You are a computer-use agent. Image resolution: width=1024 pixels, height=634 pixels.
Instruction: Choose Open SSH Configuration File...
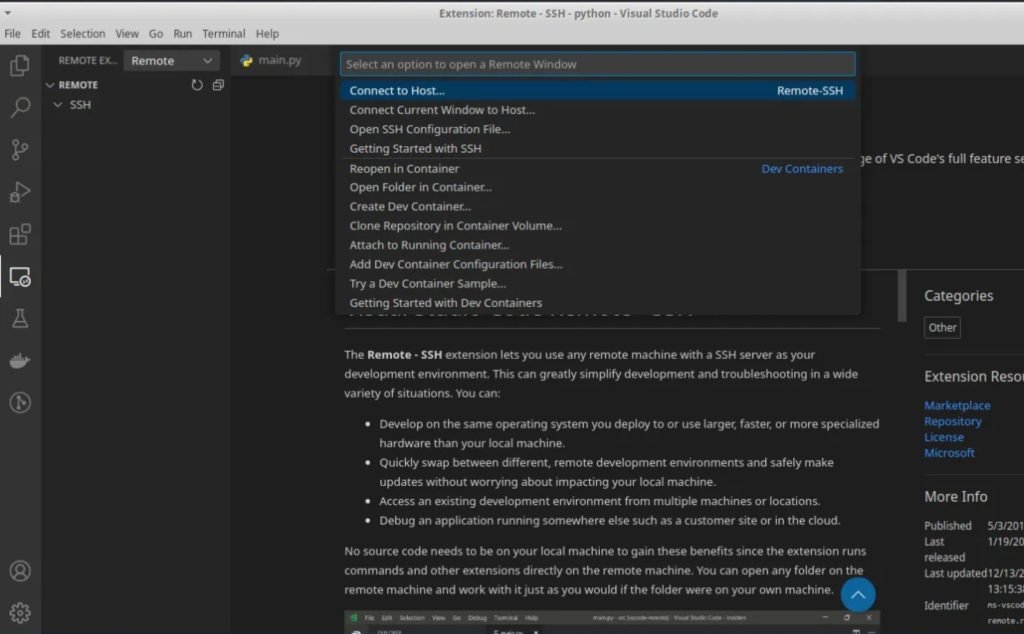pyautogui.click(x=598, y=129)
